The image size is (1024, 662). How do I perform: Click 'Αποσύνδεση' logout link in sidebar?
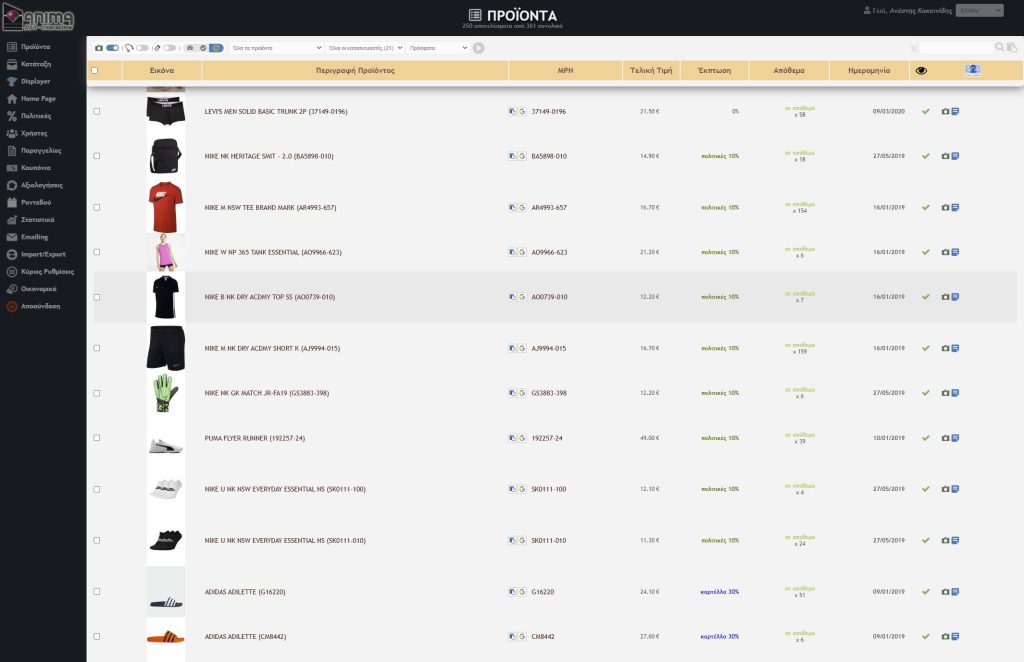[x=40, y=306]
